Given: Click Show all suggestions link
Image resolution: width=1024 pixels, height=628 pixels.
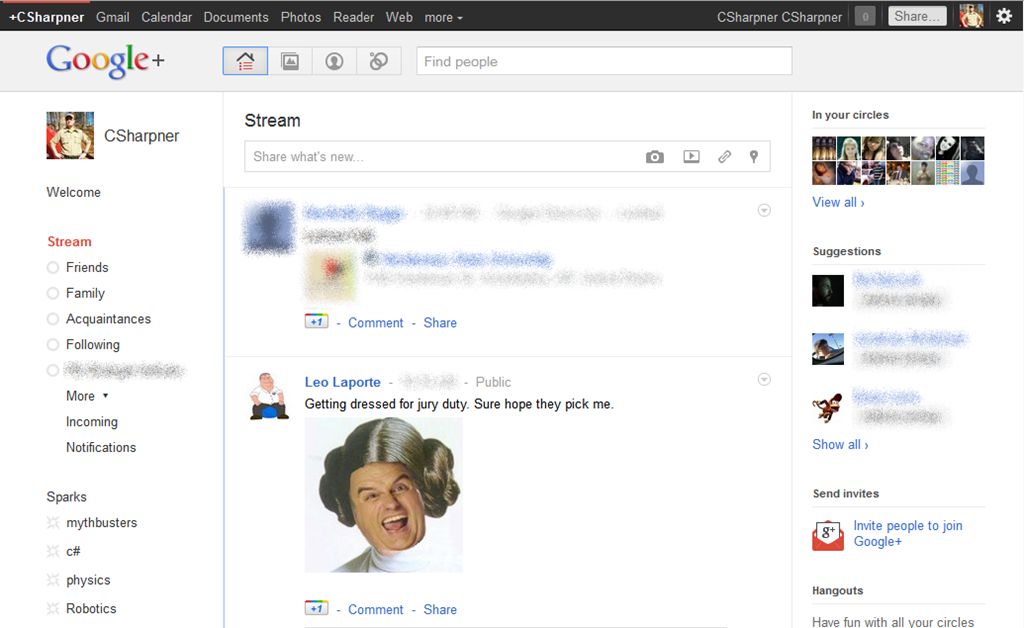Looking at the screenshot, I should (x=840, y=445).
